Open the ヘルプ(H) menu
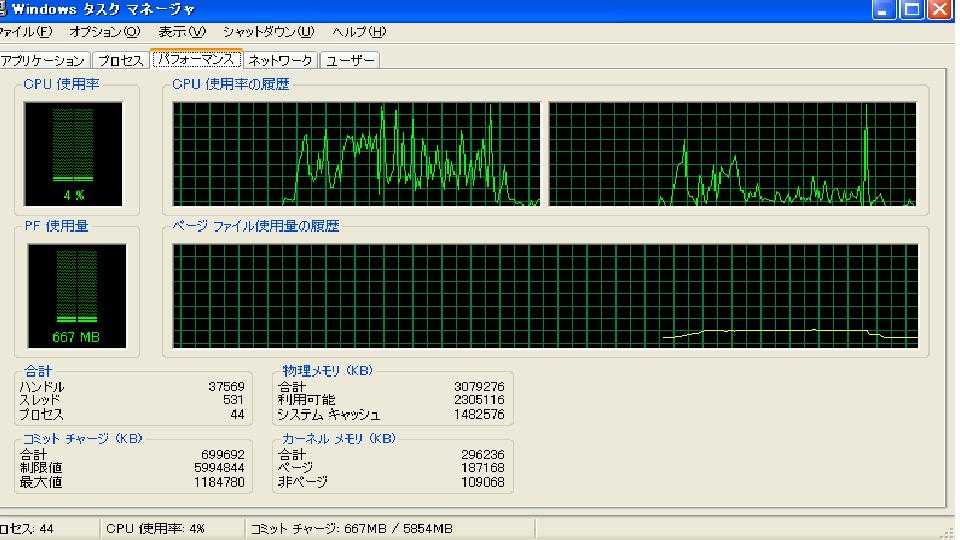This screenshot has height=540, width=960. [359, 32]
